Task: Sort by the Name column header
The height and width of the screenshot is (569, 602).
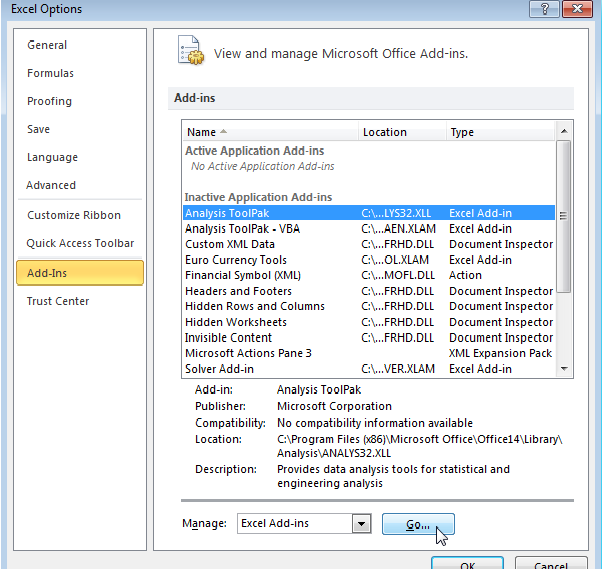Action: [270, 132]
